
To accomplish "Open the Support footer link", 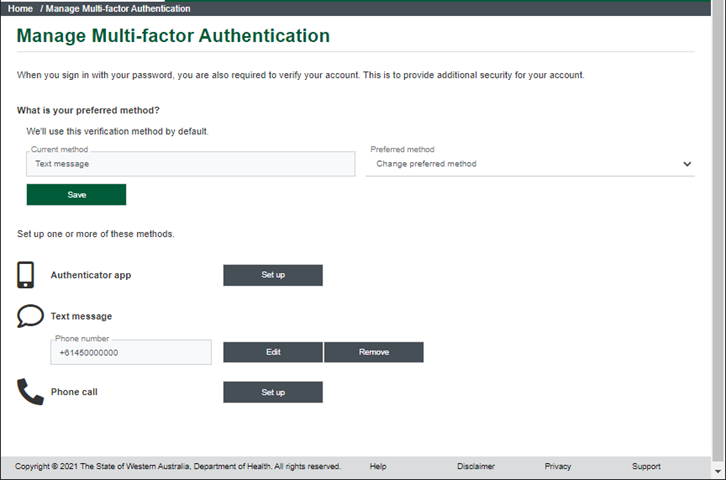I will pyautogui.click(x=646, y=466).
